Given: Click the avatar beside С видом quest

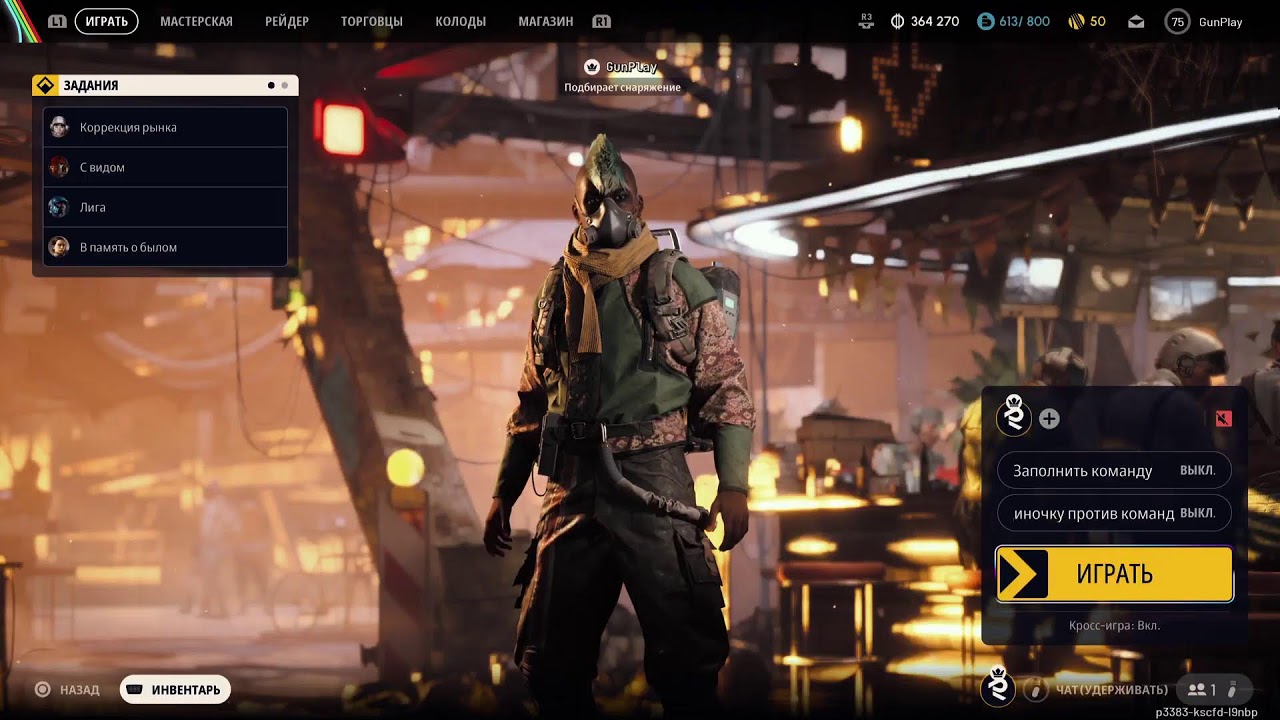Looking at the screenshot, I should [60, 167].
